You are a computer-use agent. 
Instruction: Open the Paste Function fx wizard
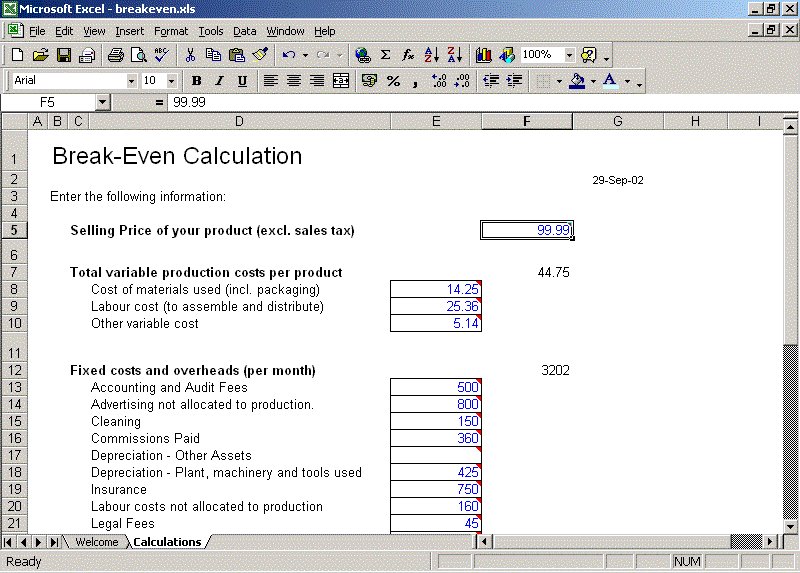click(408, 55)
